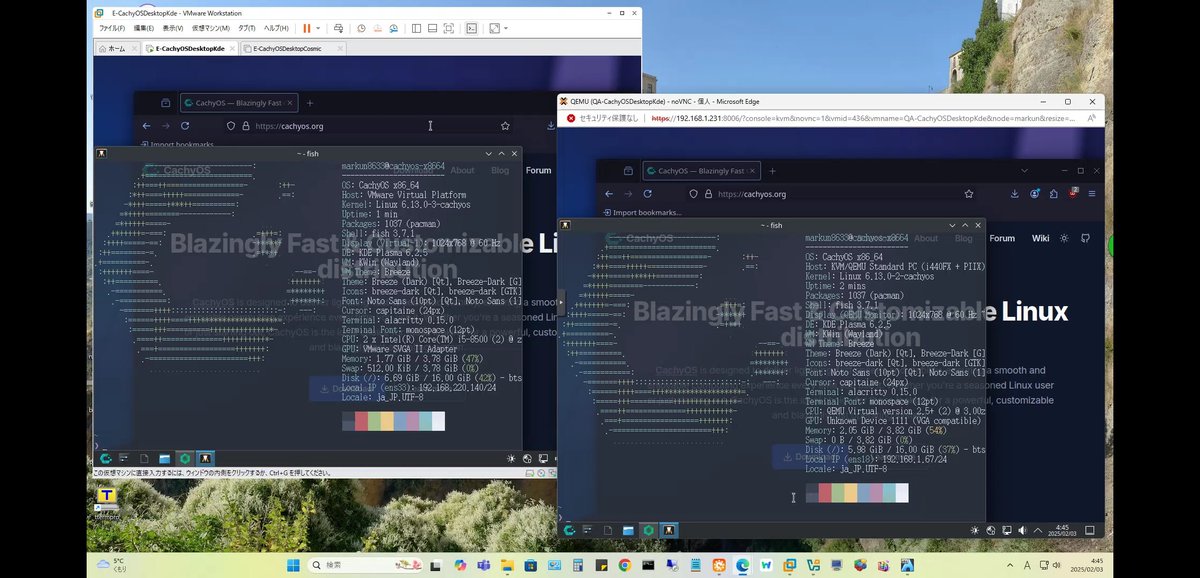The height and width of the screenshot is (578, 1200).
Task: Open KDE application launcher in QEMU guest
Action: click(x=569, y=529)
